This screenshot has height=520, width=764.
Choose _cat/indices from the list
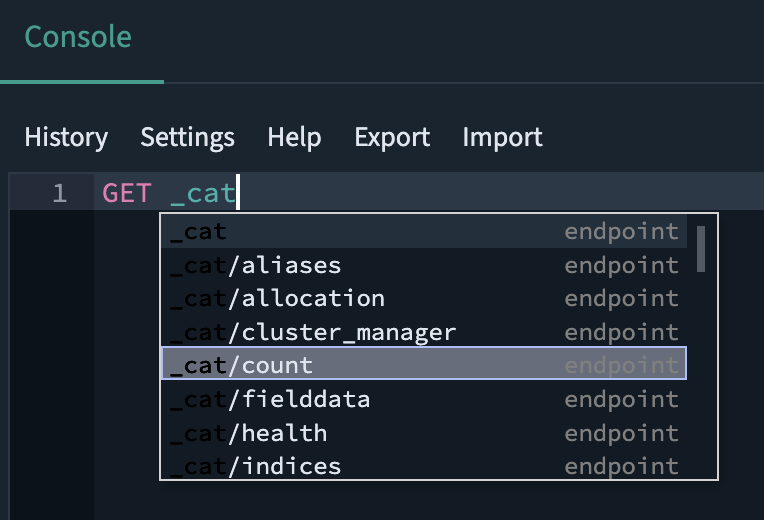[x=424, y=465]
